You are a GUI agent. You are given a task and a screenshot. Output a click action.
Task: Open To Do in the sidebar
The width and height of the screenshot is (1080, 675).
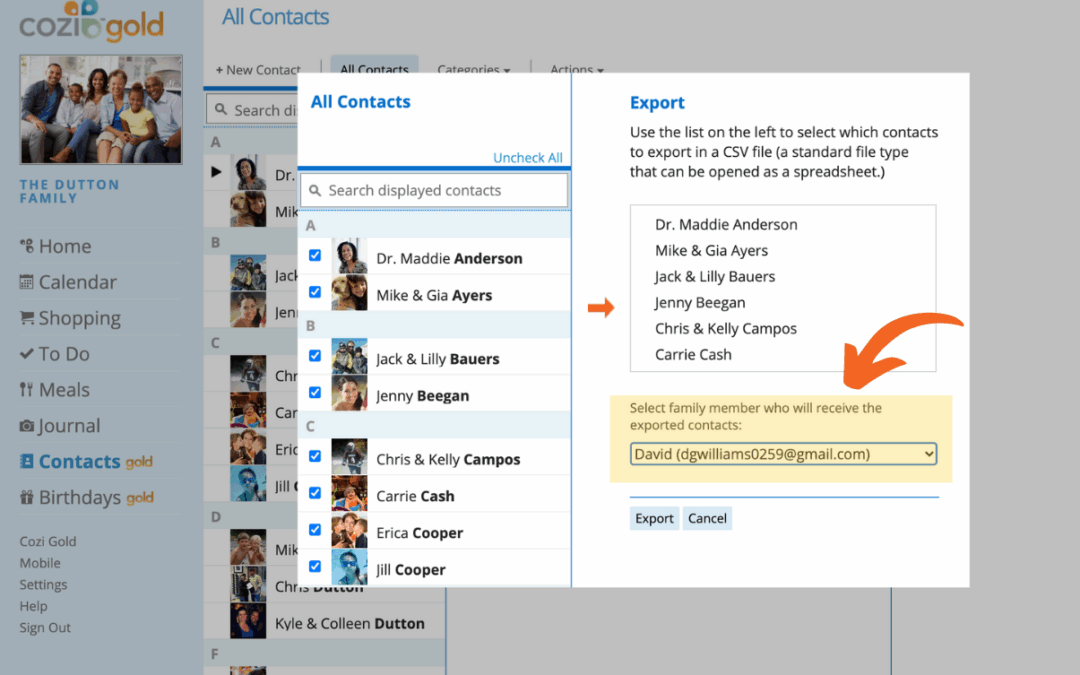(63, 353)
